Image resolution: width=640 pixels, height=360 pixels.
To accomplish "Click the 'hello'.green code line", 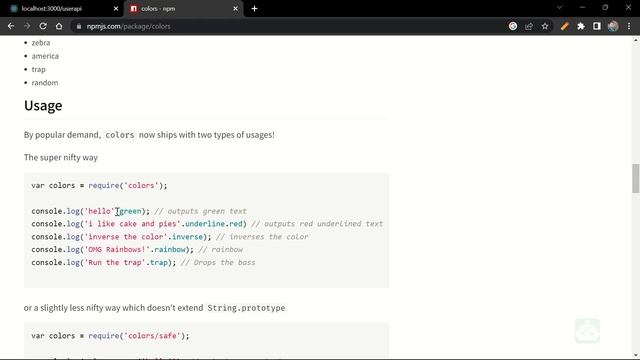I will click(x=139, y=211).
